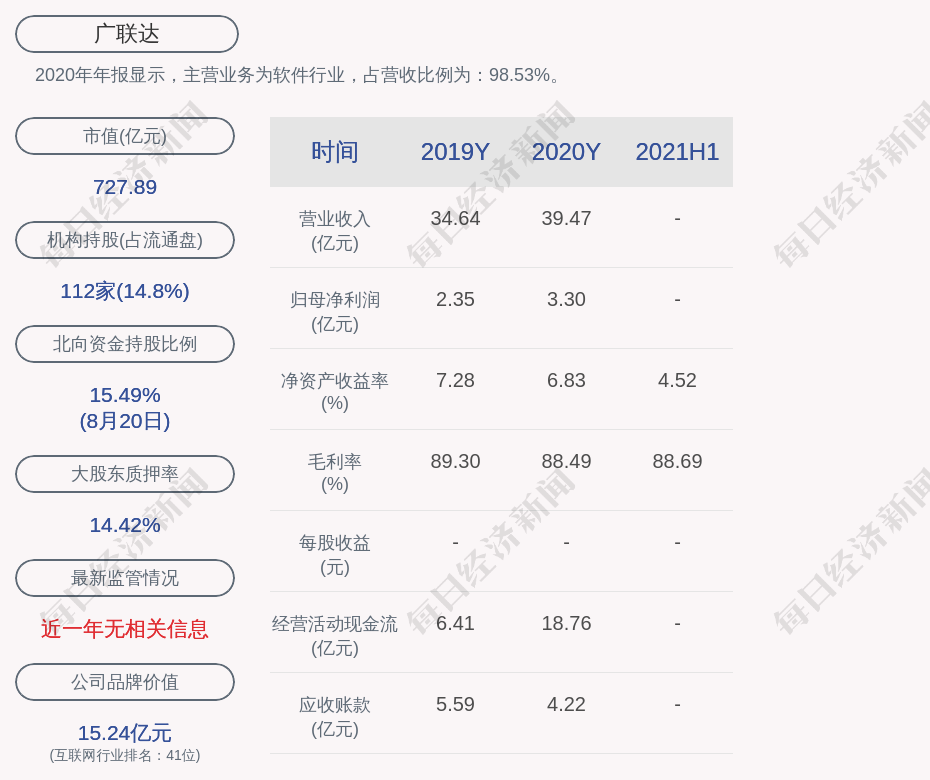The image size is (930, 780).
Task: Select the 公司品牌价值 pill
Action: pyautogui.click(x=125, y=682)
